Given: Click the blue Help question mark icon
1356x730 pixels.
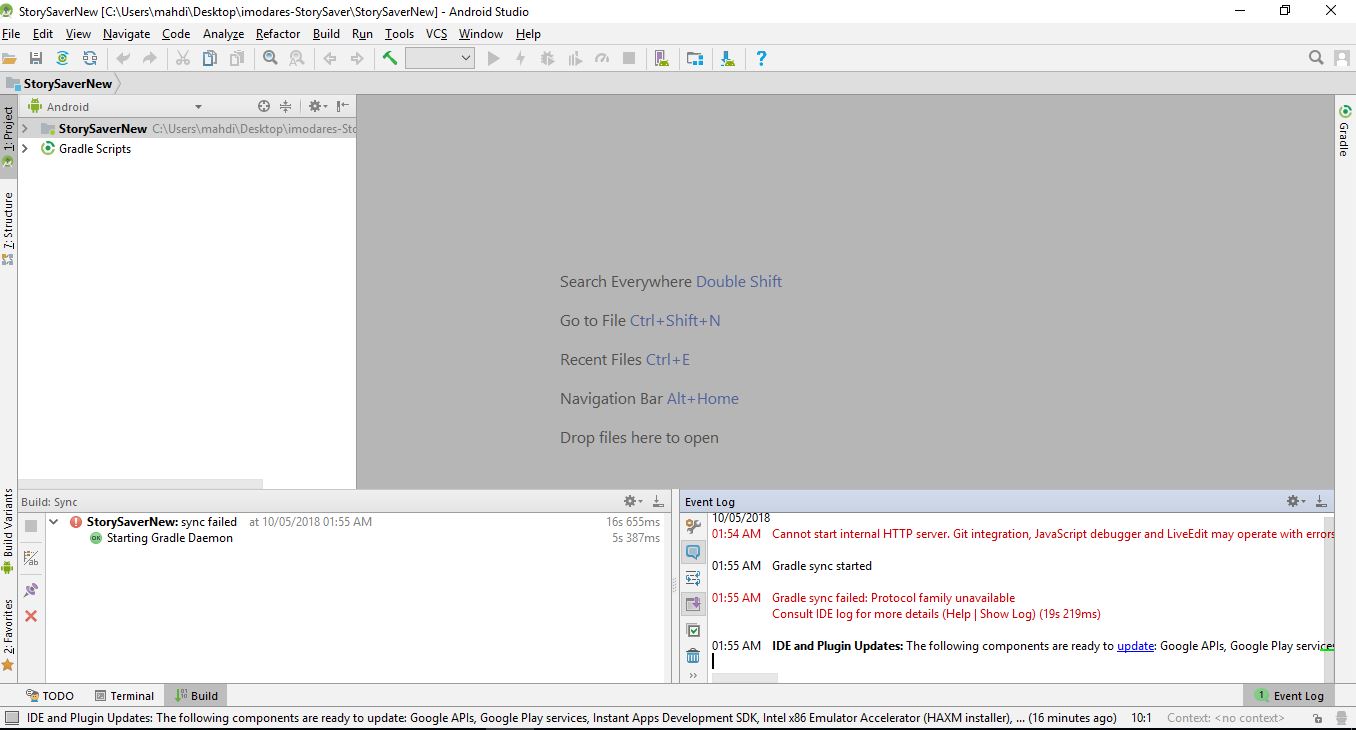Looking at the screenshot, I should [761, 59].
